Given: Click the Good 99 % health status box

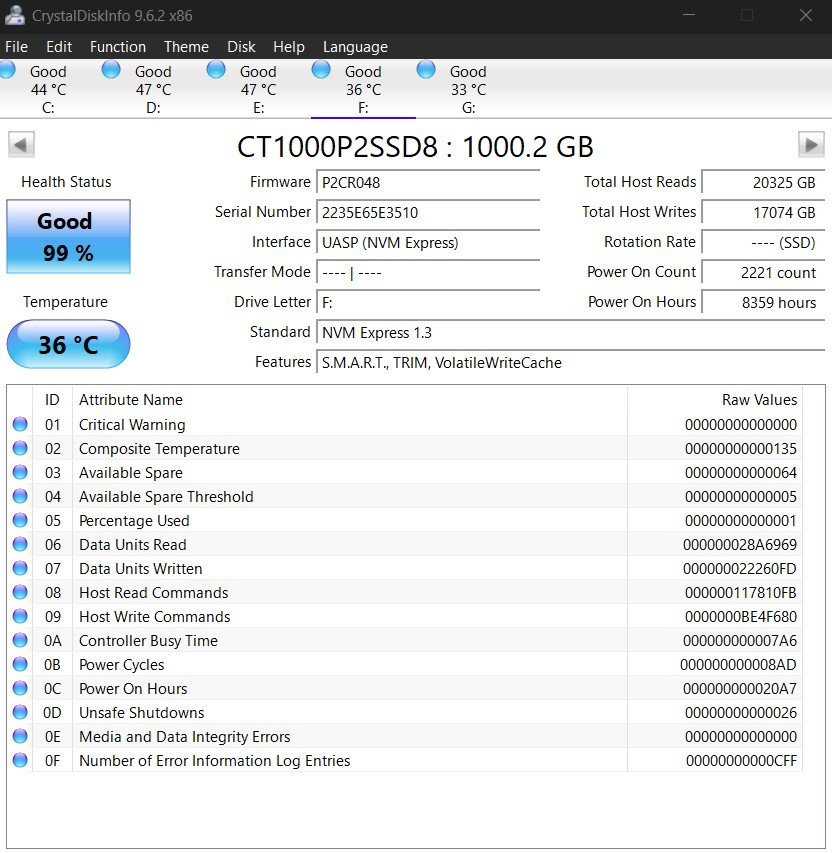Looking at the screenshot, I should (69, 237).
